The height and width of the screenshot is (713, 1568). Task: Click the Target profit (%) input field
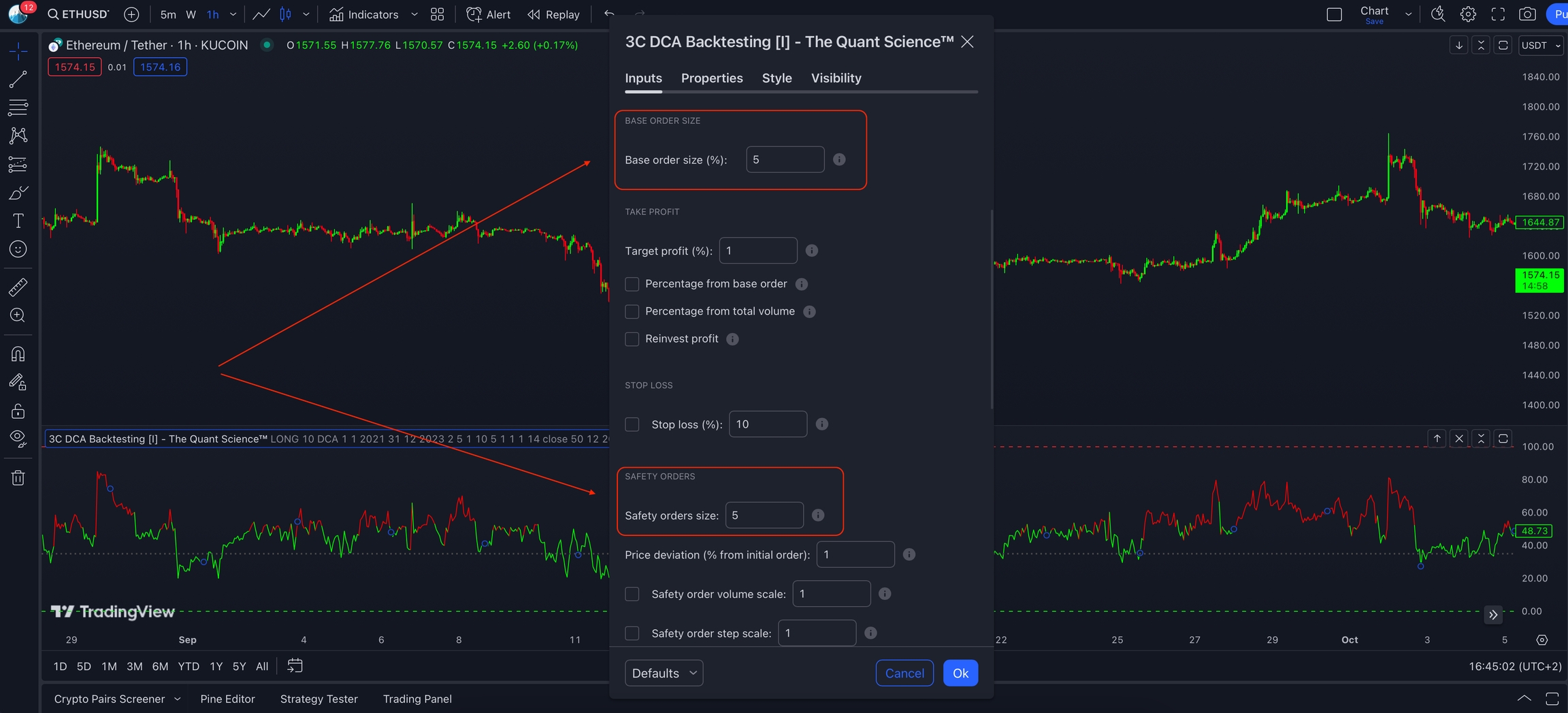coord(757,251)
